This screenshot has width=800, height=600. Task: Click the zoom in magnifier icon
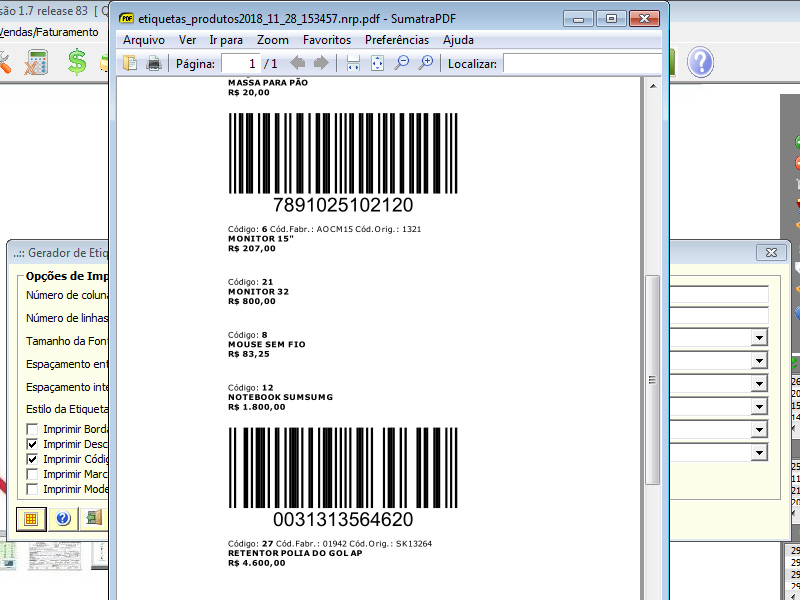pyautogui.click(x=426, y=63)
